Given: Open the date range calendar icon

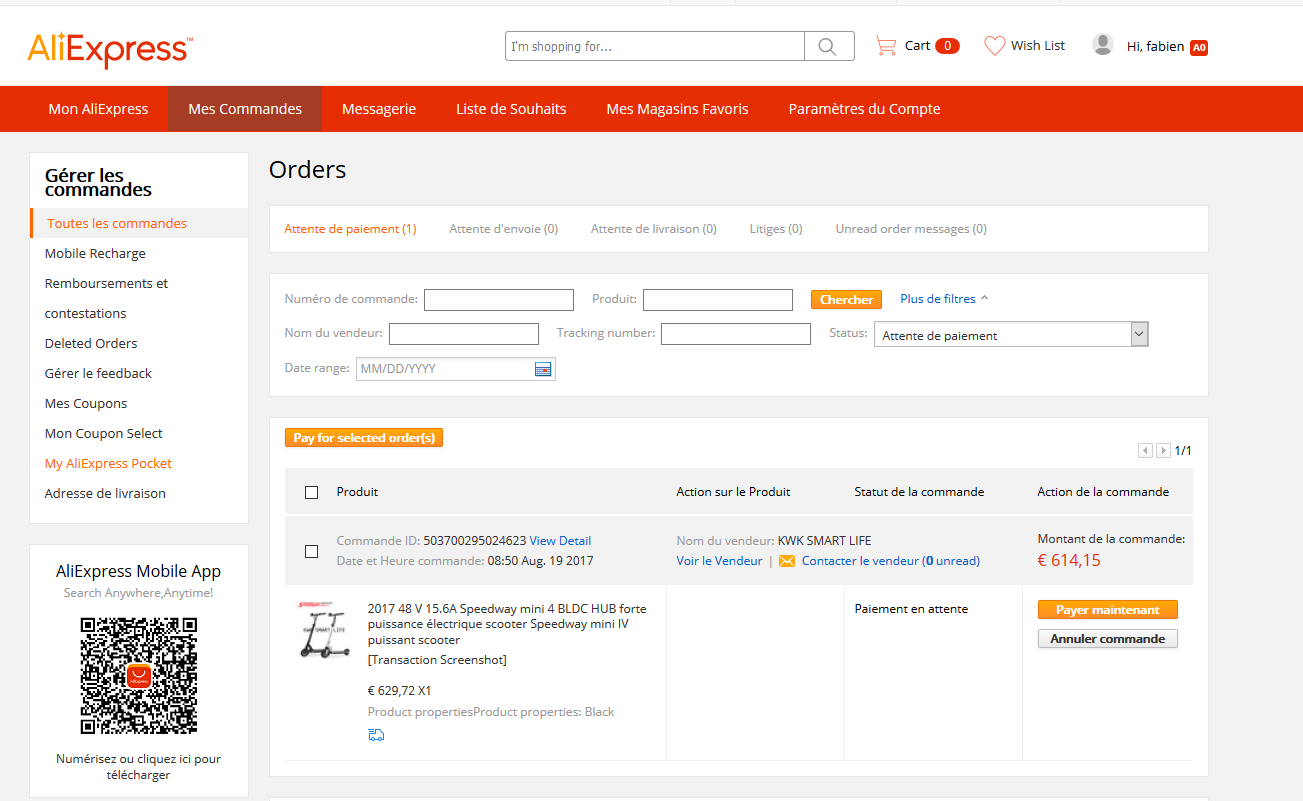Looking at the screenshot, I should [x=543, y=369].
